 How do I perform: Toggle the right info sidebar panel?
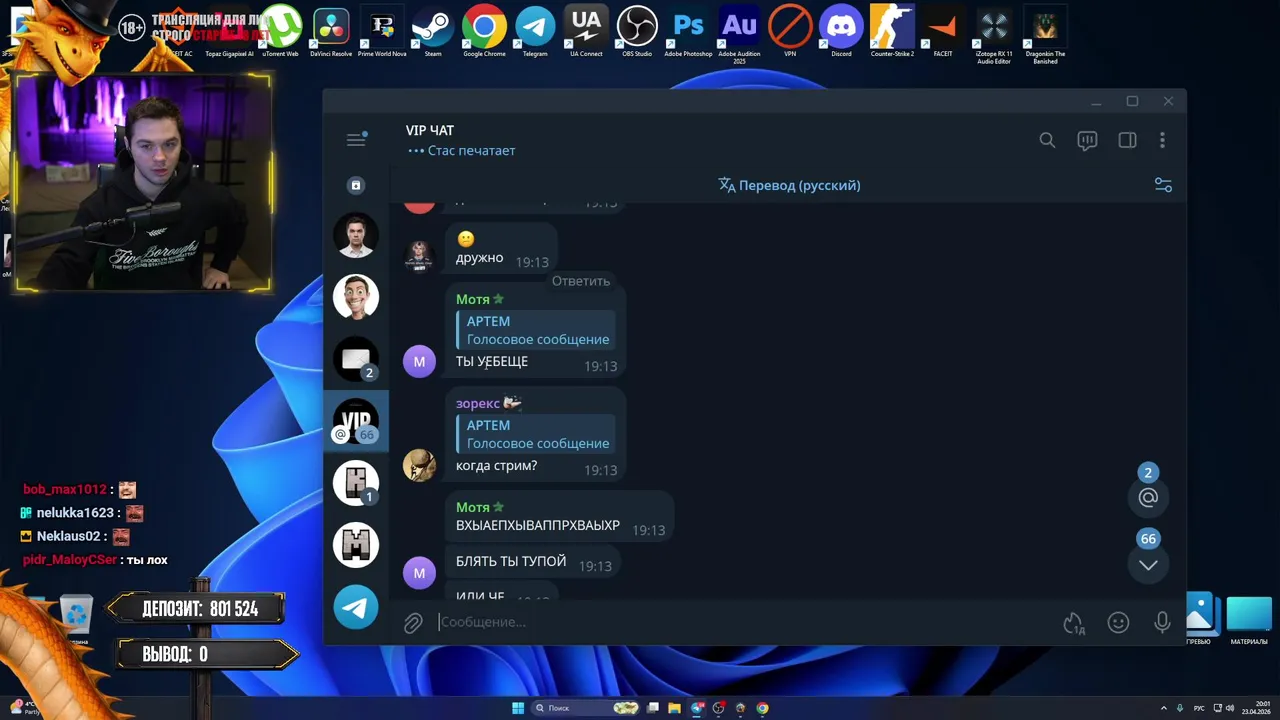point(1127,140)
